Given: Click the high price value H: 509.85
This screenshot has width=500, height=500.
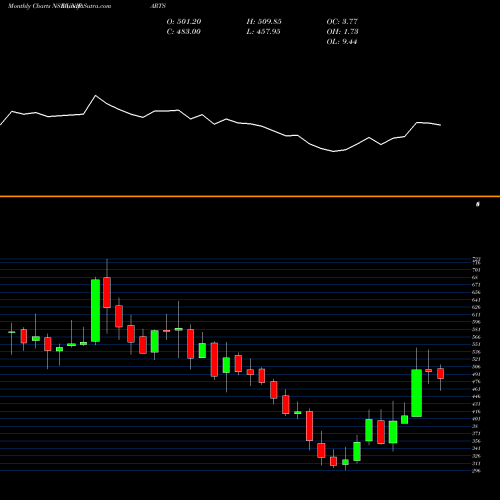Looking at the screenshot, I should tap(264, 22).
